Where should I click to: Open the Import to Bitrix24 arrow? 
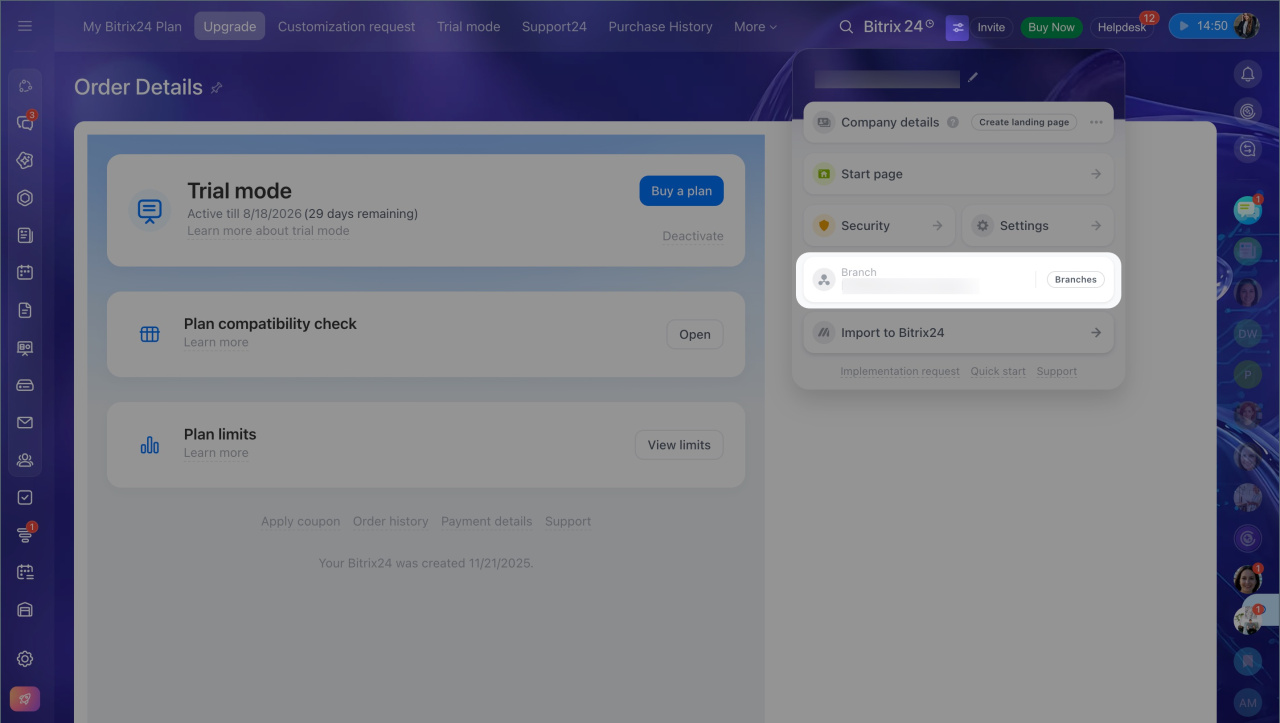(1096, 333)
